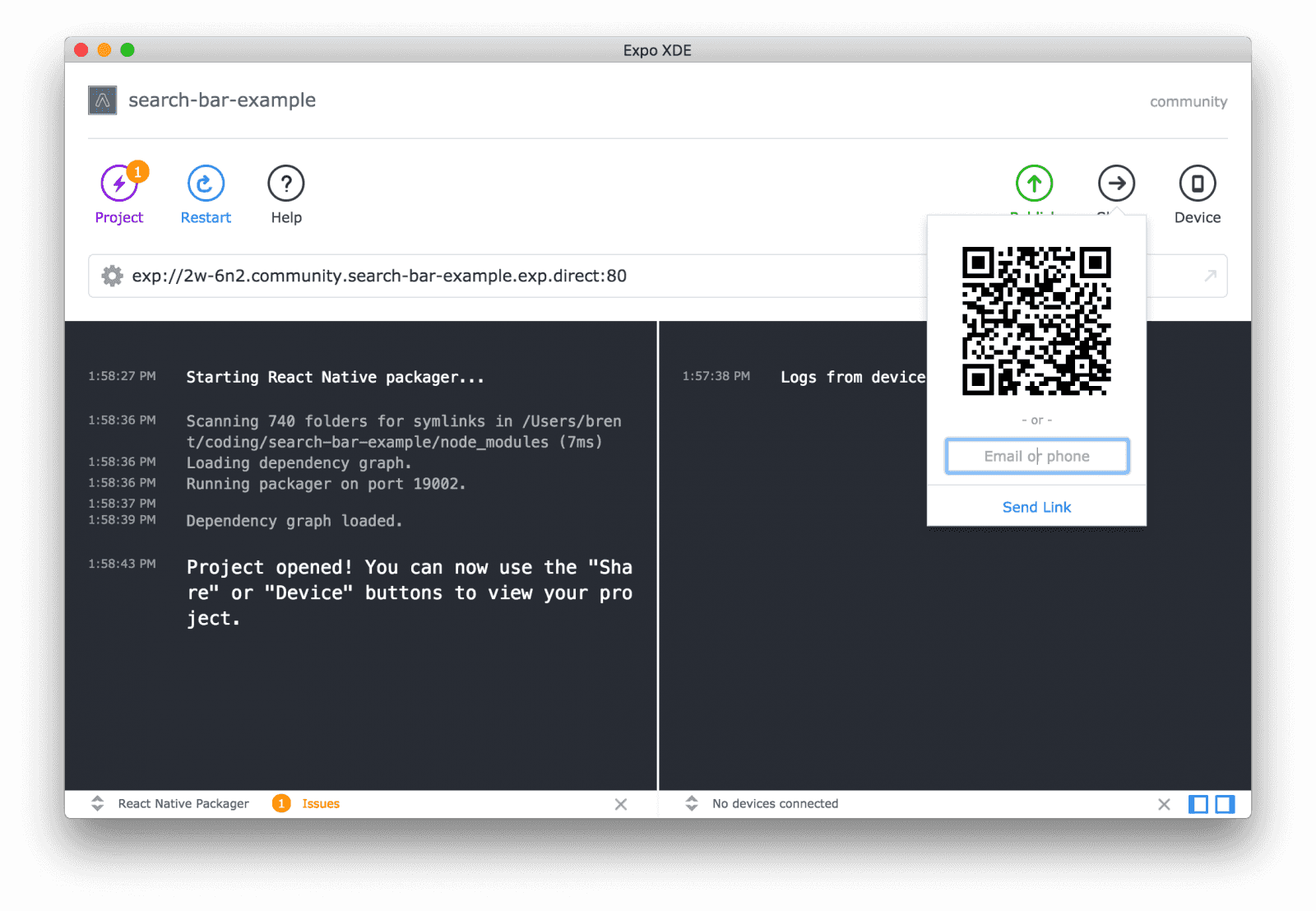Click the Expo XDE window title
This screenshot has height=911, width=1316.
coord(657,50)
